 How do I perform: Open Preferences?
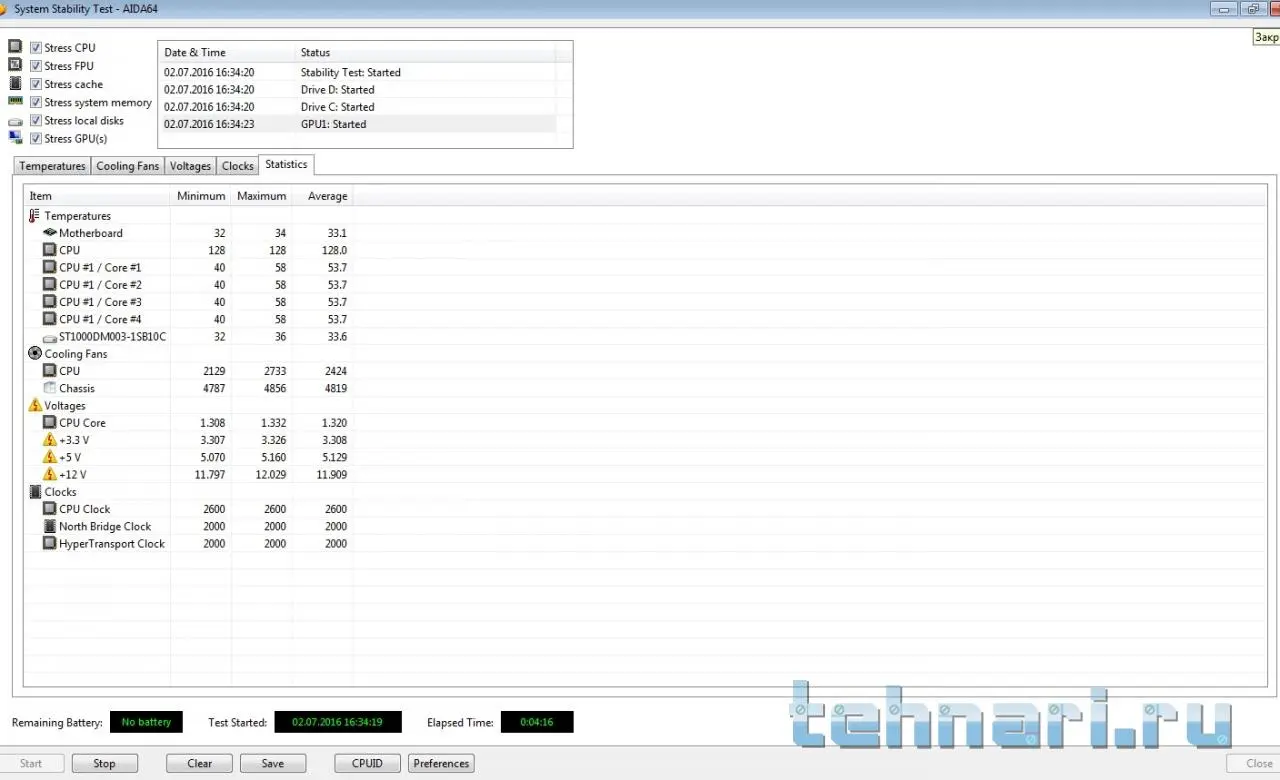pyautogui.click(x=441, y=763)
